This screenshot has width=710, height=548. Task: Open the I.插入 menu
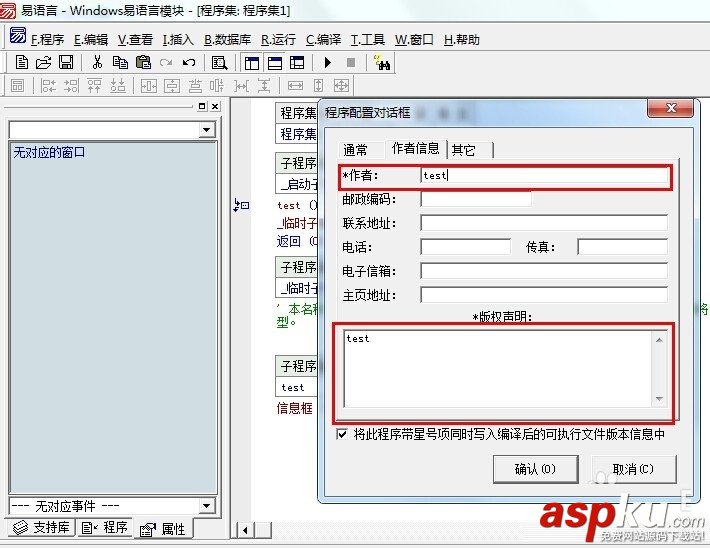[178, 40]
